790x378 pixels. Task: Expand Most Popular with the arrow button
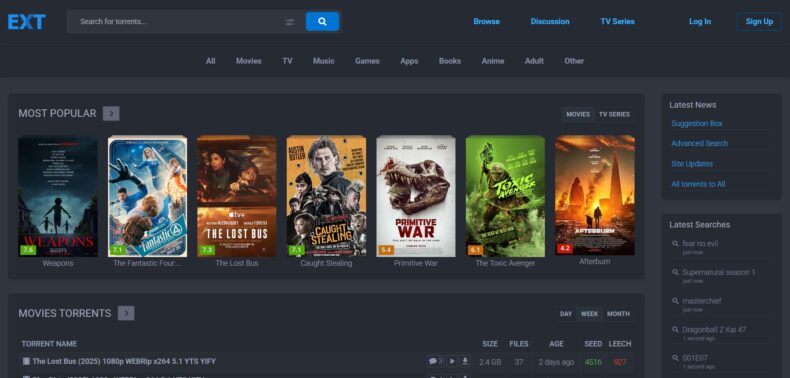(111, 113)
